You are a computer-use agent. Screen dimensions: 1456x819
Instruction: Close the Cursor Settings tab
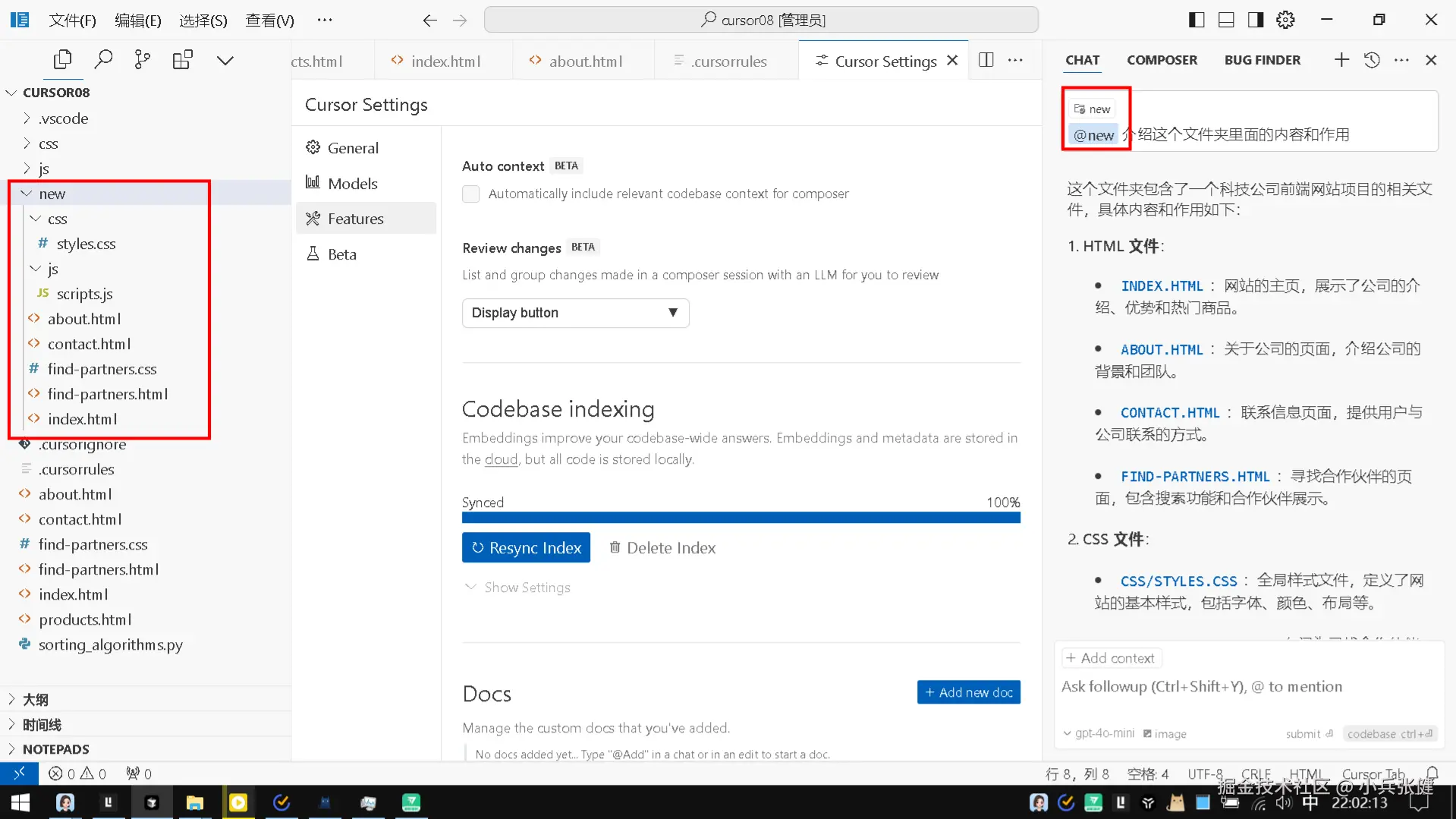coord(953,61)
